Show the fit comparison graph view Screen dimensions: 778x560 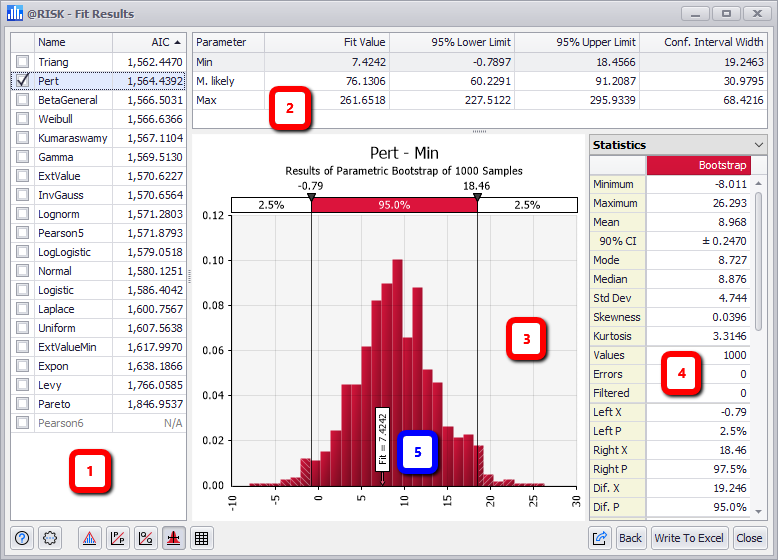90,538
